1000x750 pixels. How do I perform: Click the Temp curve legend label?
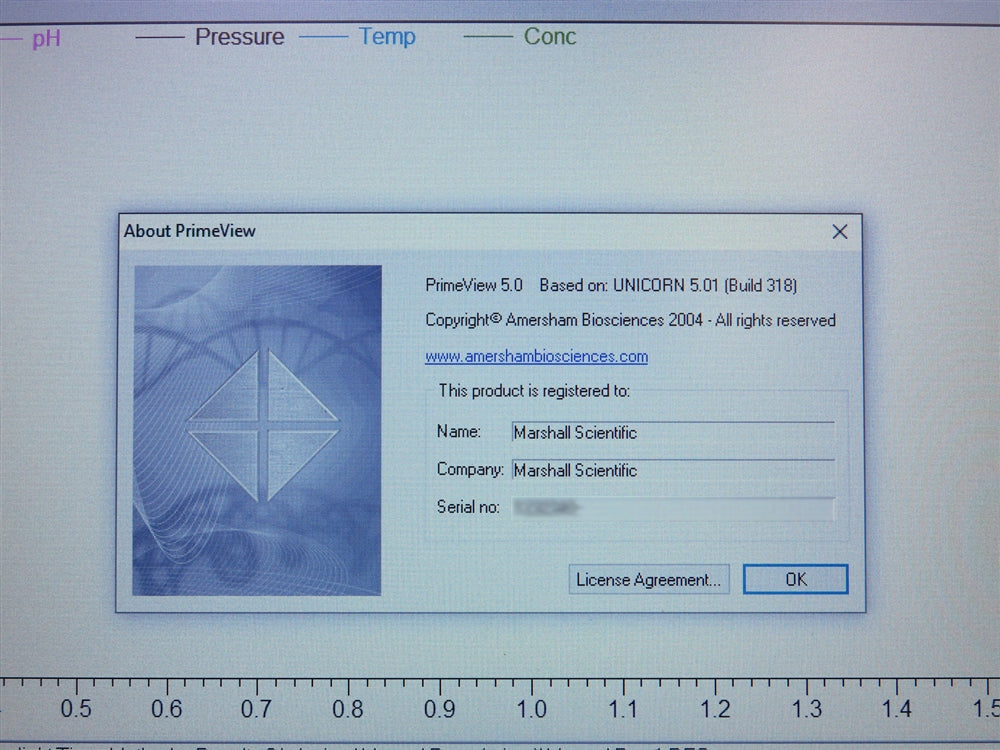coord(387,36)
